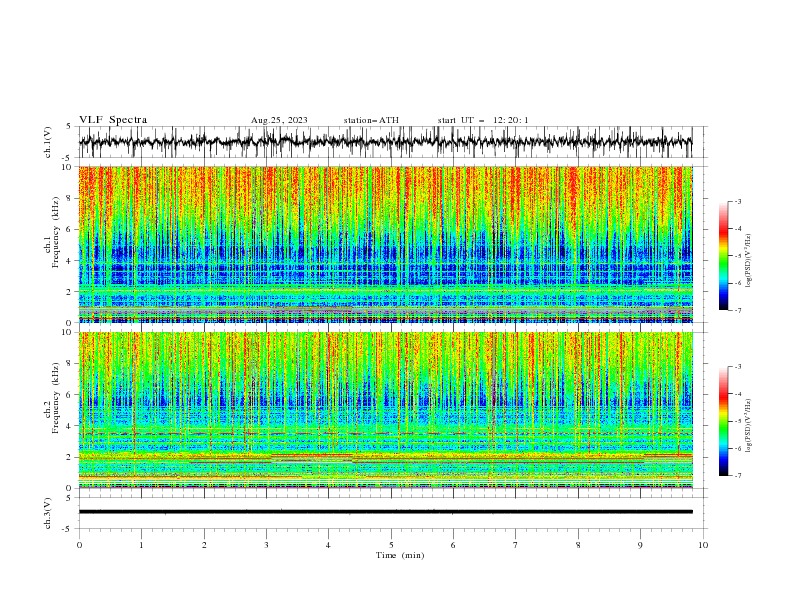Click the ch.2 'Frequency (kHz)' axis title
The image size is (792, 612).
point(56,398)
